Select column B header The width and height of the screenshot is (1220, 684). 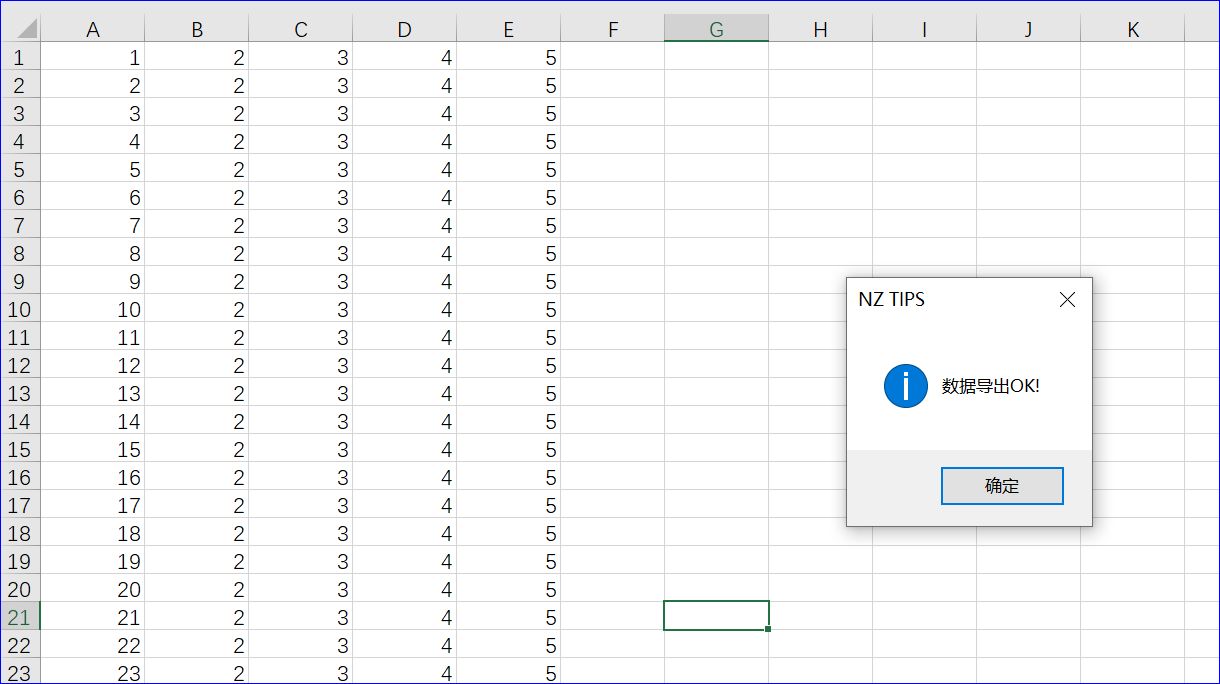click(x=197, y=30)
